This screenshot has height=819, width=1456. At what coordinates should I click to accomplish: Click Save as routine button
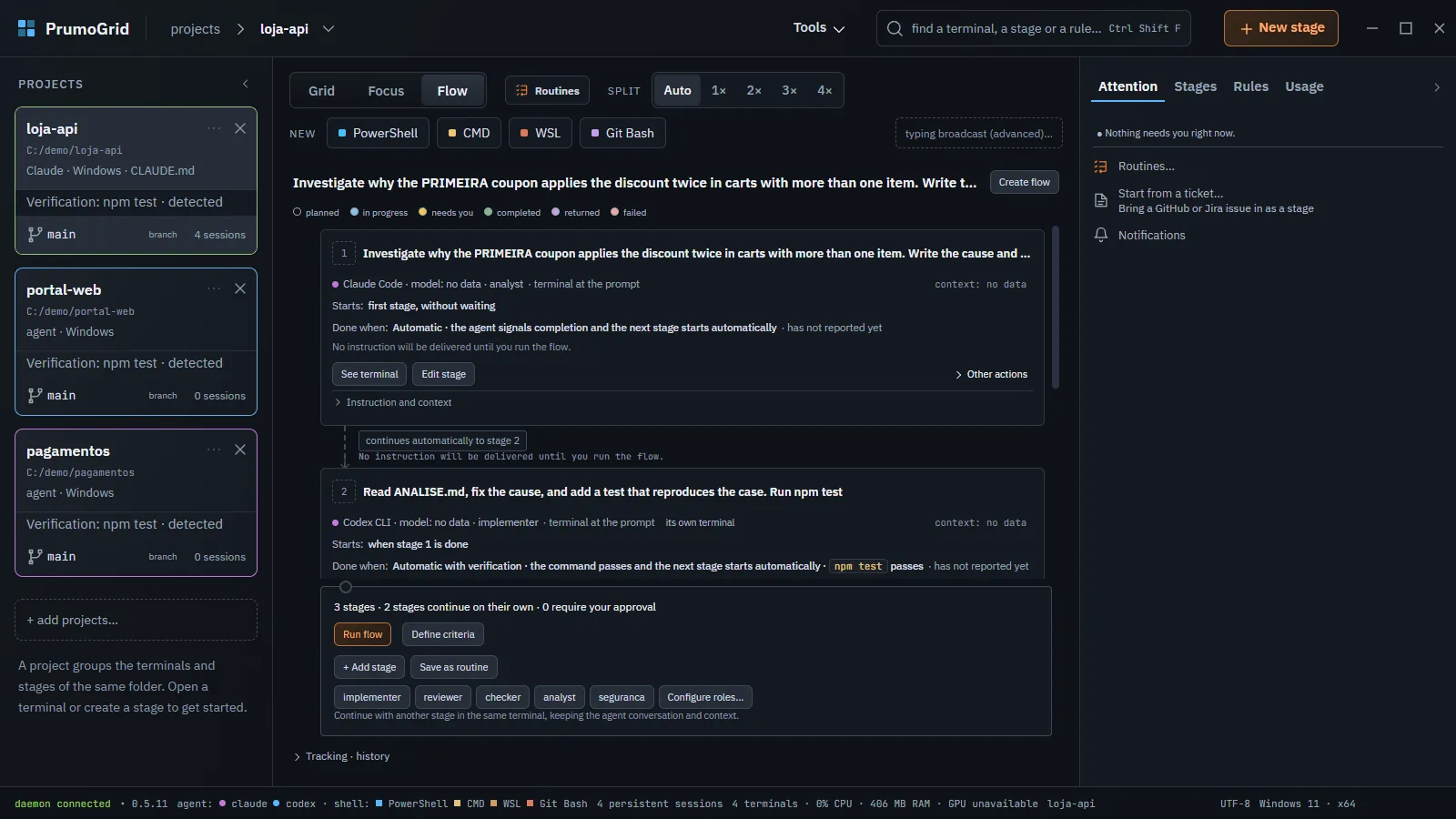pos(454,667)
